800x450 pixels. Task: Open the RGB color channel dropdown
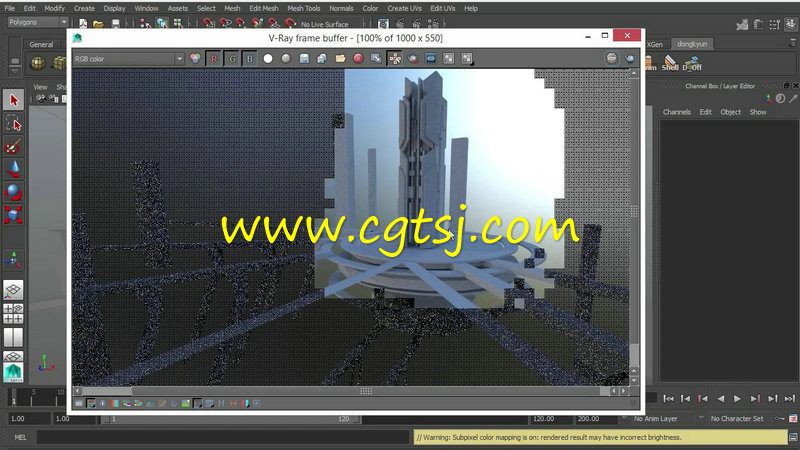pyautogui.click(x=128, y=59)
